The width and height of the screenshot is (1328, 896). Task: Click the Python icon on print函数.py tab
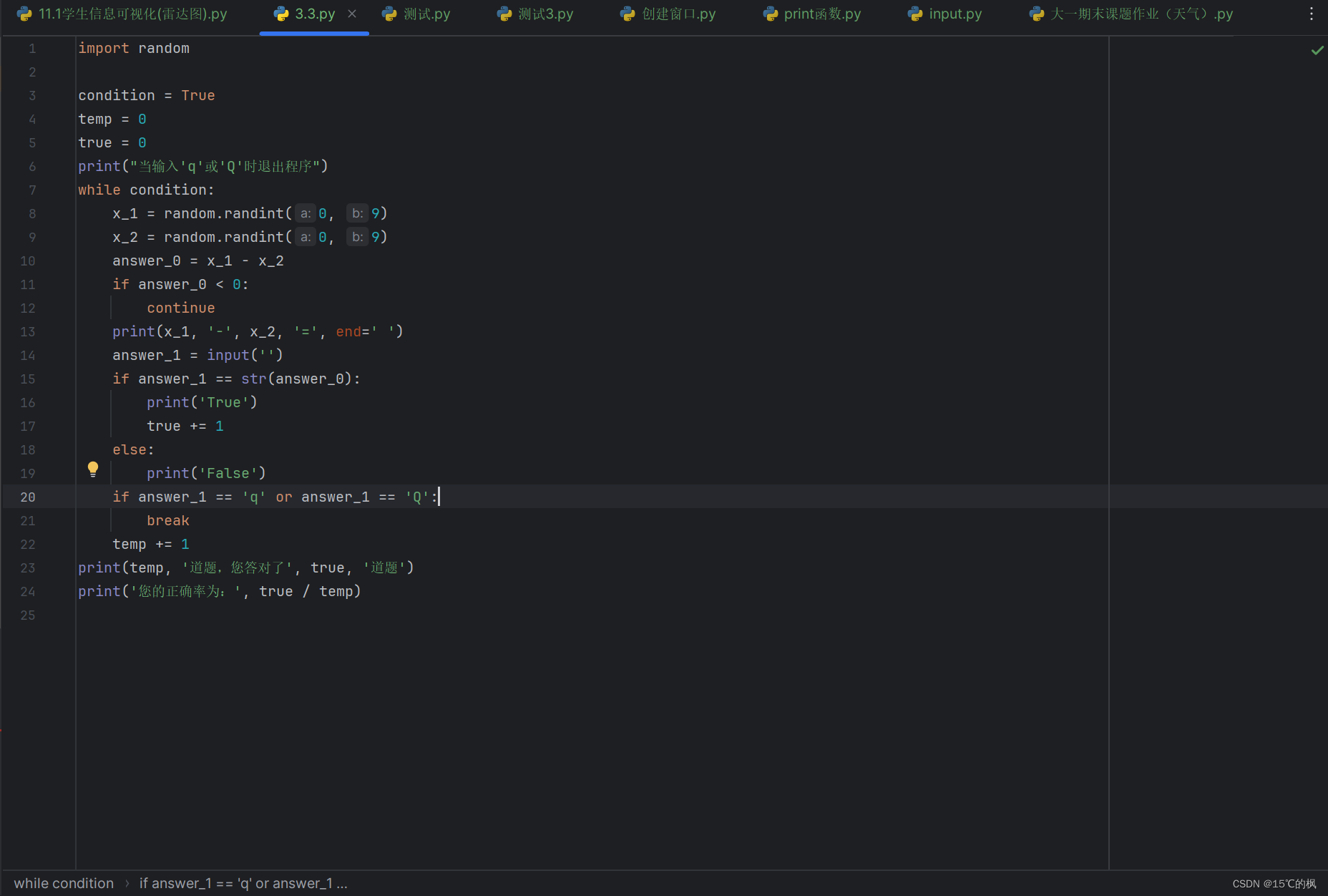[x=771, y=14]
